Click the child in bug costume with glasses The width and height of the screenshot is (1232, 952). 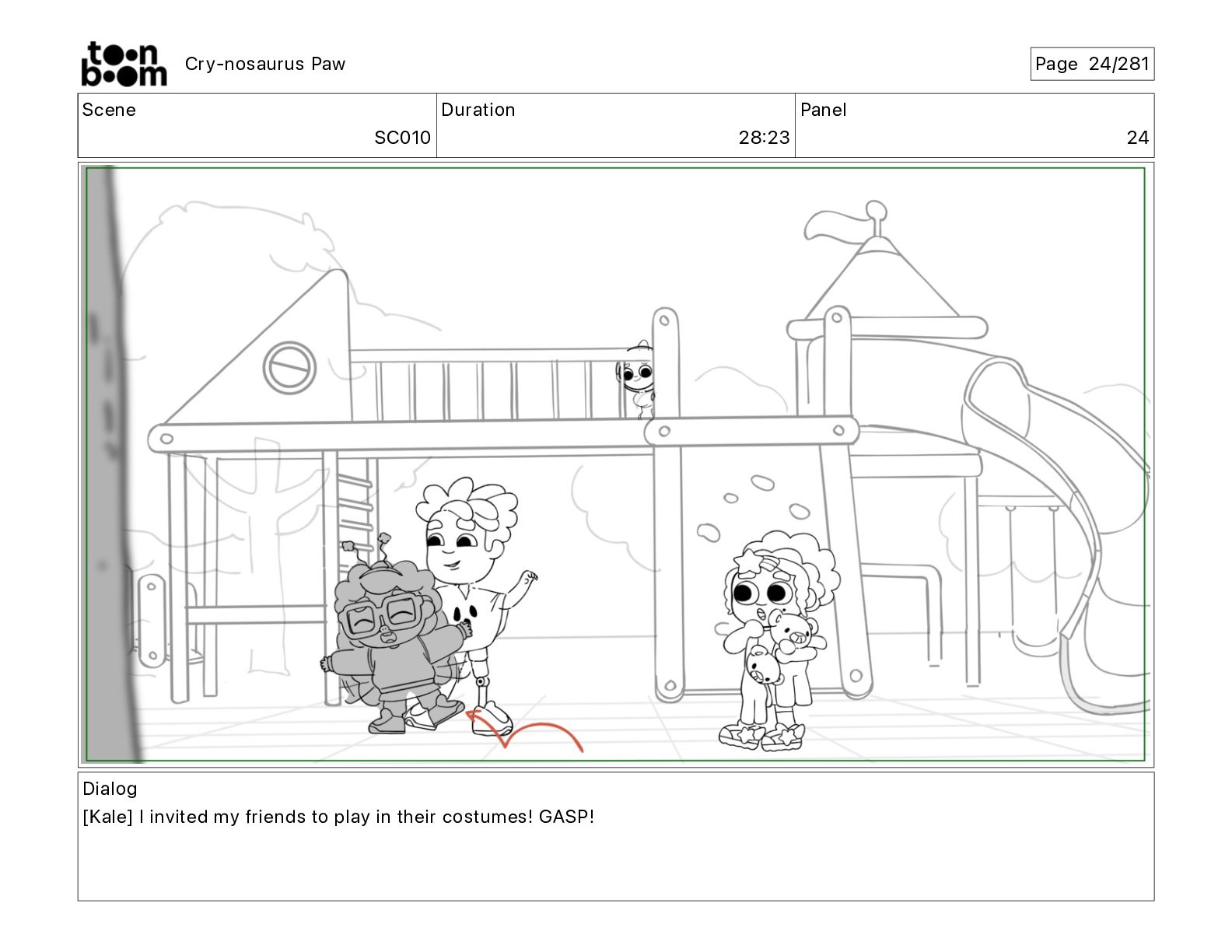(x=394, y=638)
